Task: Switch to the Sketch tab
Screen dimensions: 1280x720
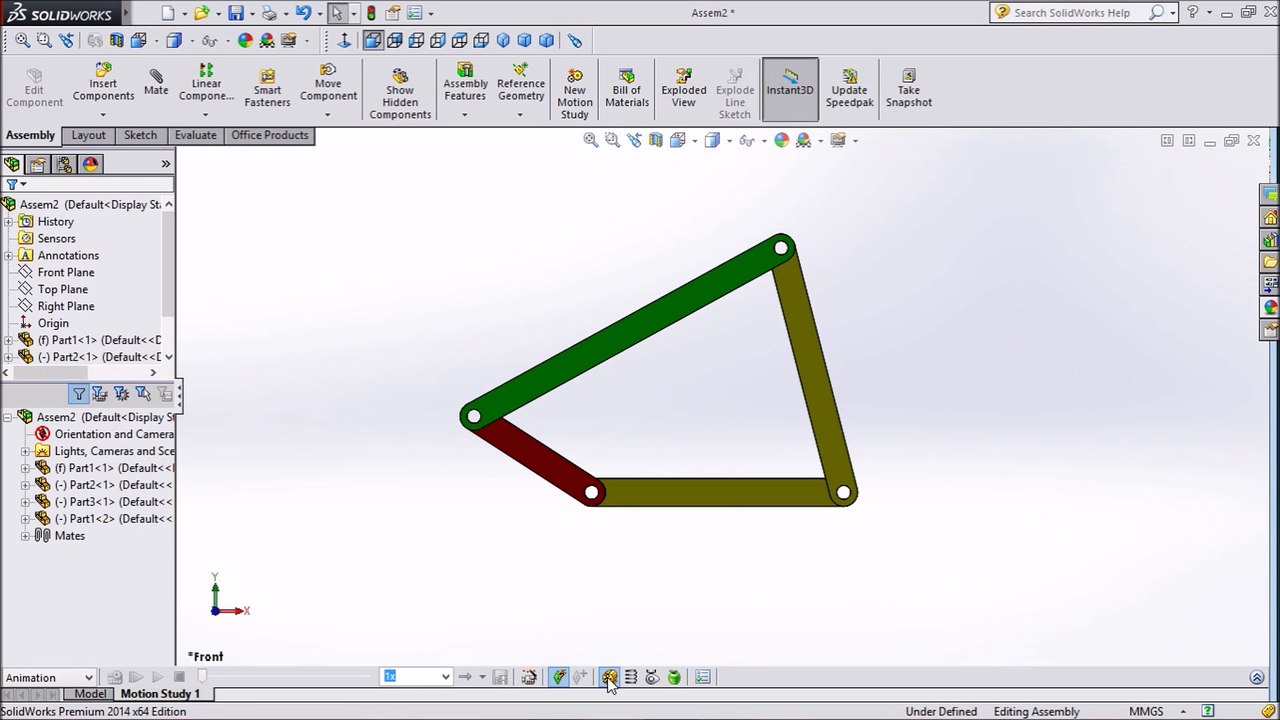Action: click(x=140, y=135)
